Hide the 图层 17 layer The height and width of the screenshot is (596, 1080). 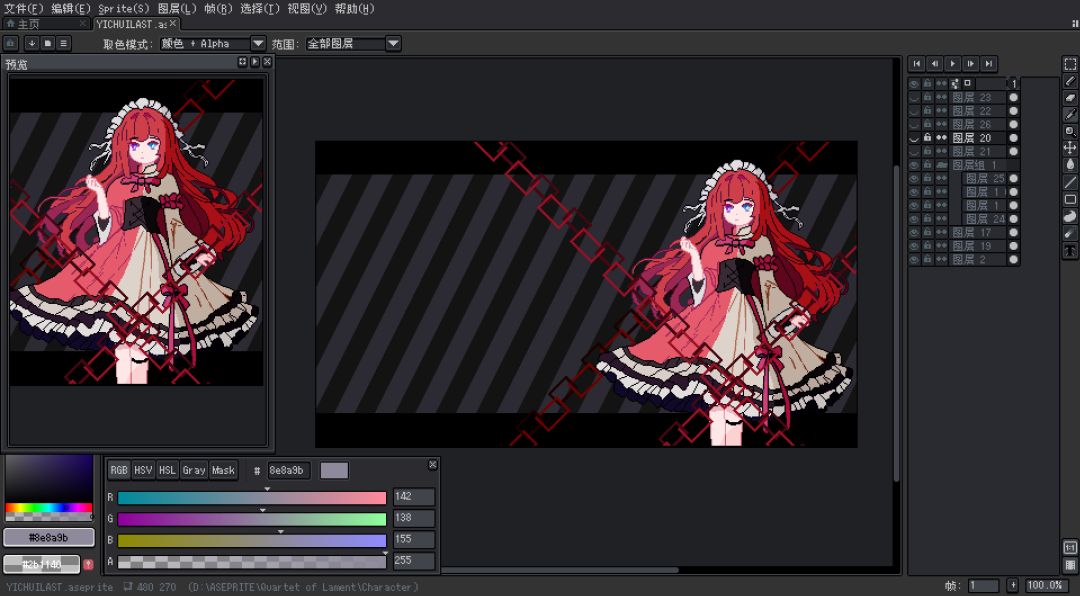[914, 232]
